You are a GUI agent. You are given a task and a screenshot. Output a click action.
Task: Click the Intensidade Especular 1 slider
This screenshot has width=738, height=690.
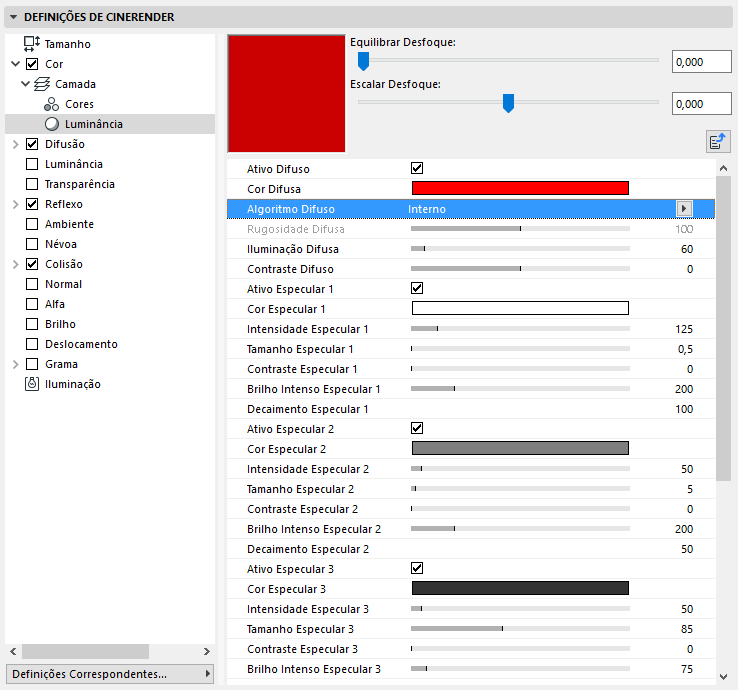[520, 329]
